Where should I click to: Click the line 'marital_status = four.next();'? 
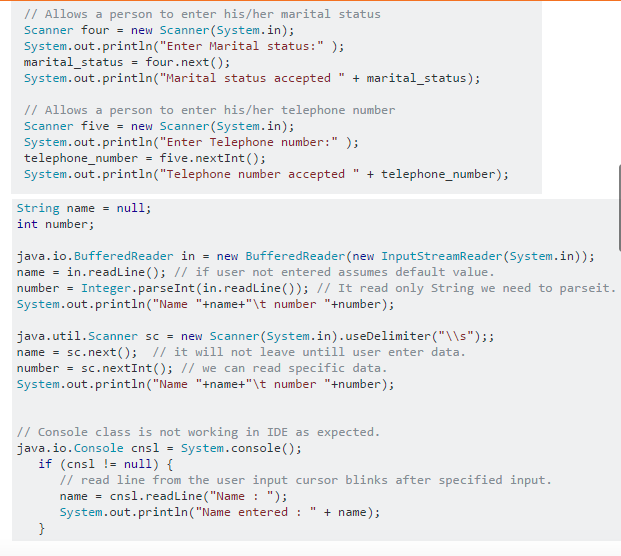[127, 62]
